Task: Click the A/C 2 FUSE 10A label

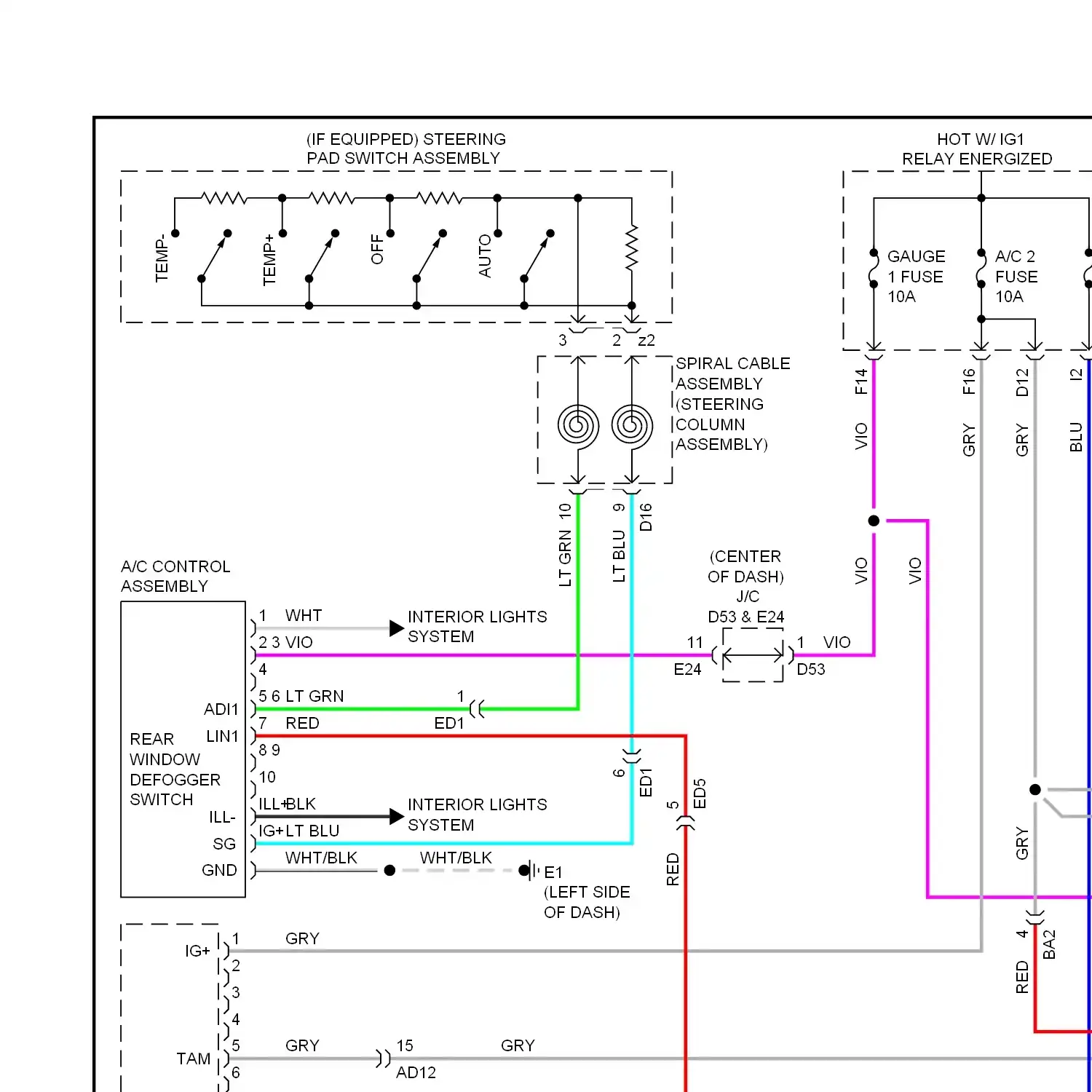Action: coord(1016,276)
